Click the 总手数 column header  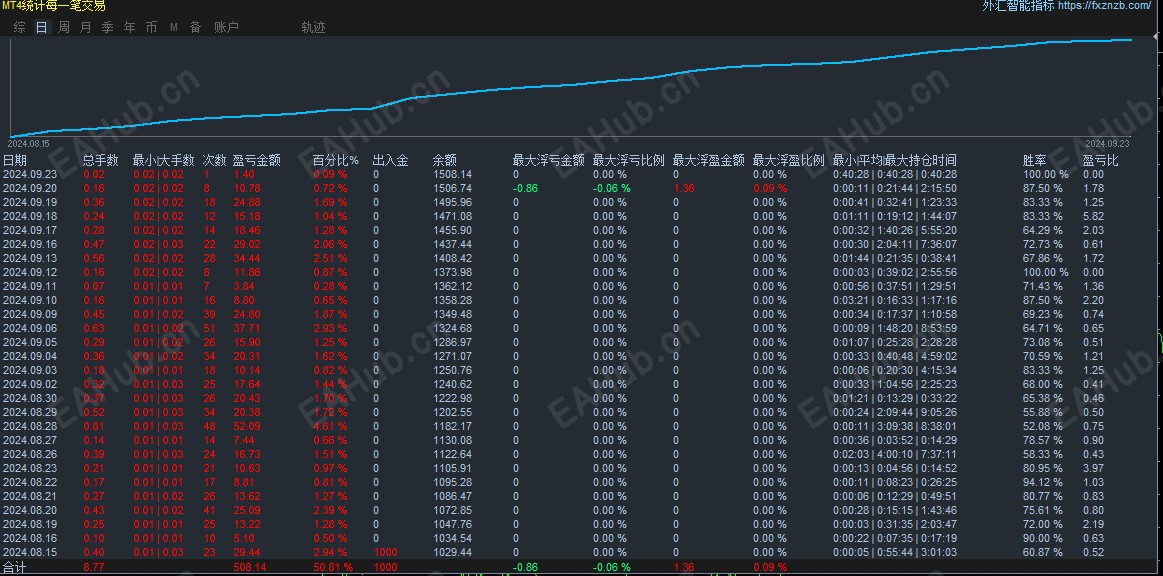(101, 160)
